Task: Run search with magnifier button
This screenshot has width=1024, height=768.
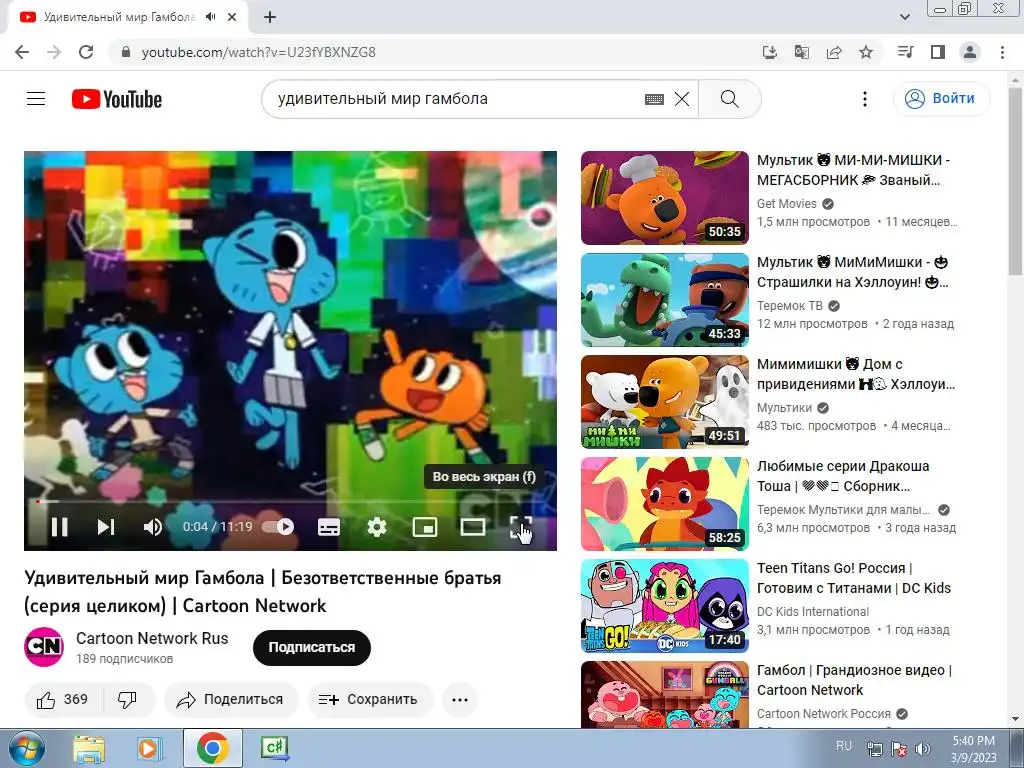Action: point(729,99)
